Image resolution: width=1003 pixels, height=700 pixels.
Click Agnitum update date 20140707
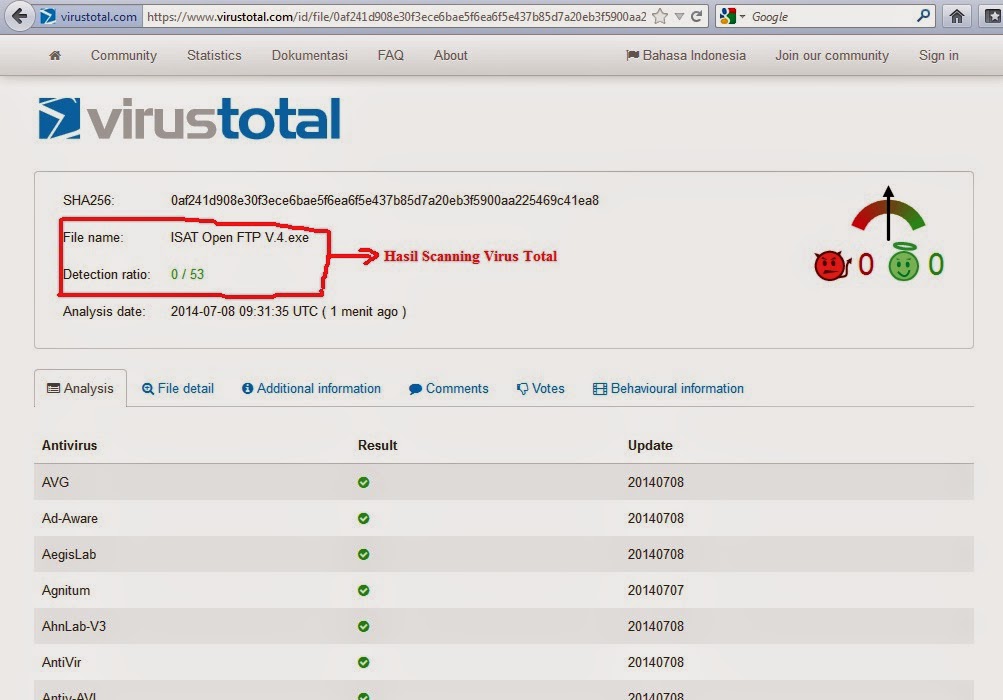pyautogui.click(x=656, y=591)
